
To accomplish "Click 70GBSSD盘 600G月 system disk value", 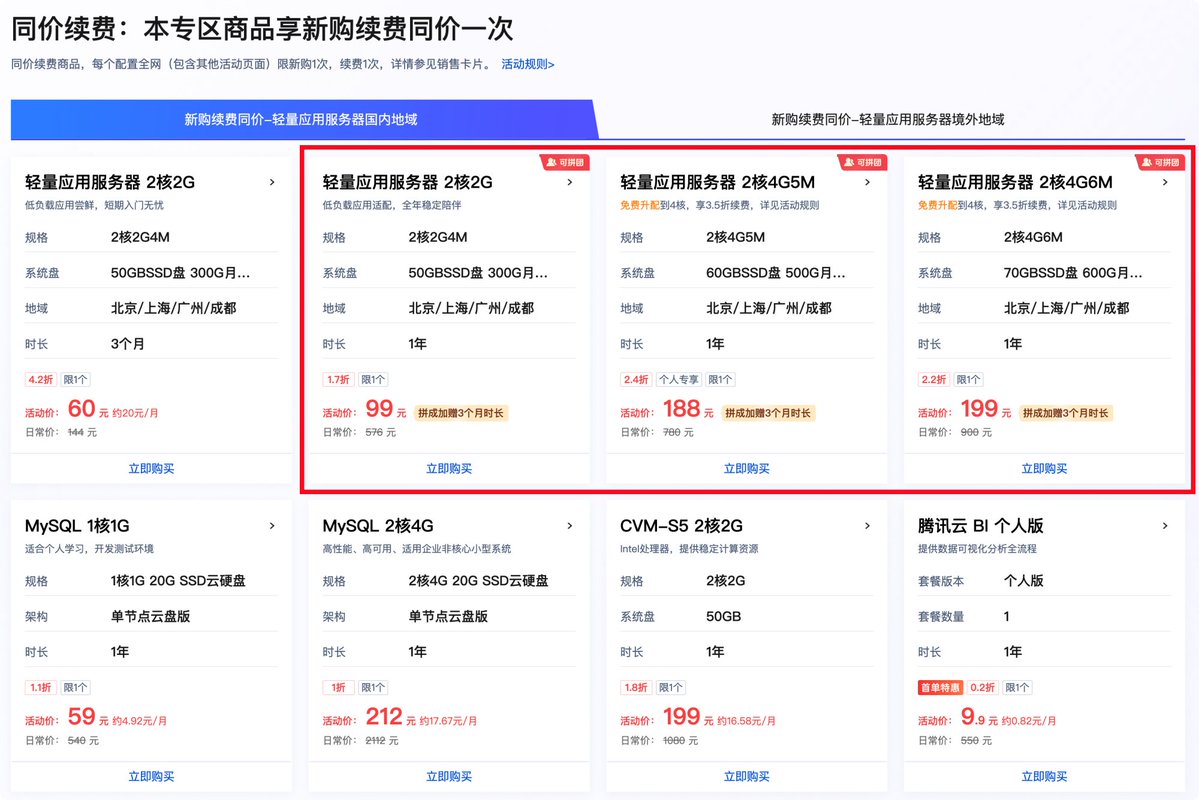I will coord(1073,273).
